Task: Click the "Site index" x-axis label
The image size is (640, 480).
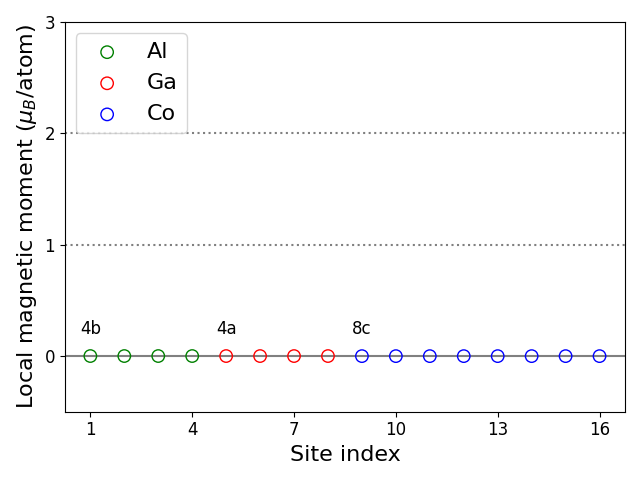Action: click(345, 454)
